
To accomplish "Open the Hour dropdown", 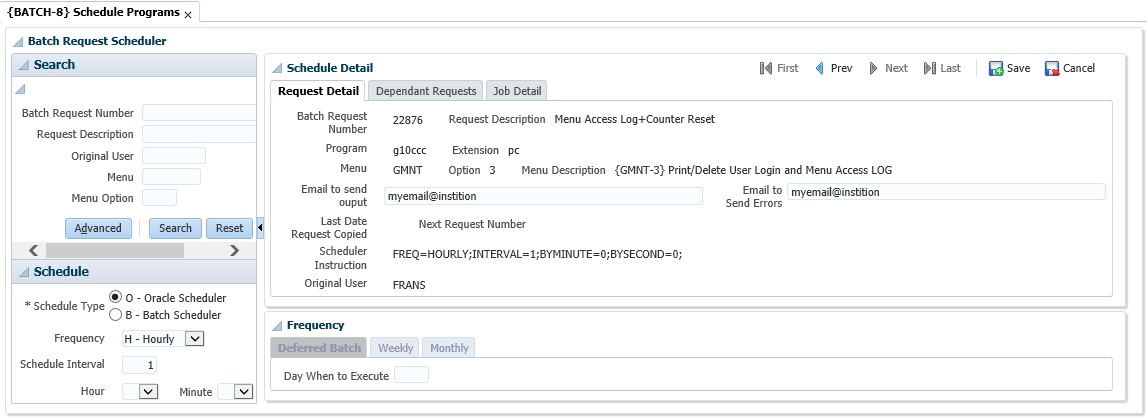I will coord(149,392).
